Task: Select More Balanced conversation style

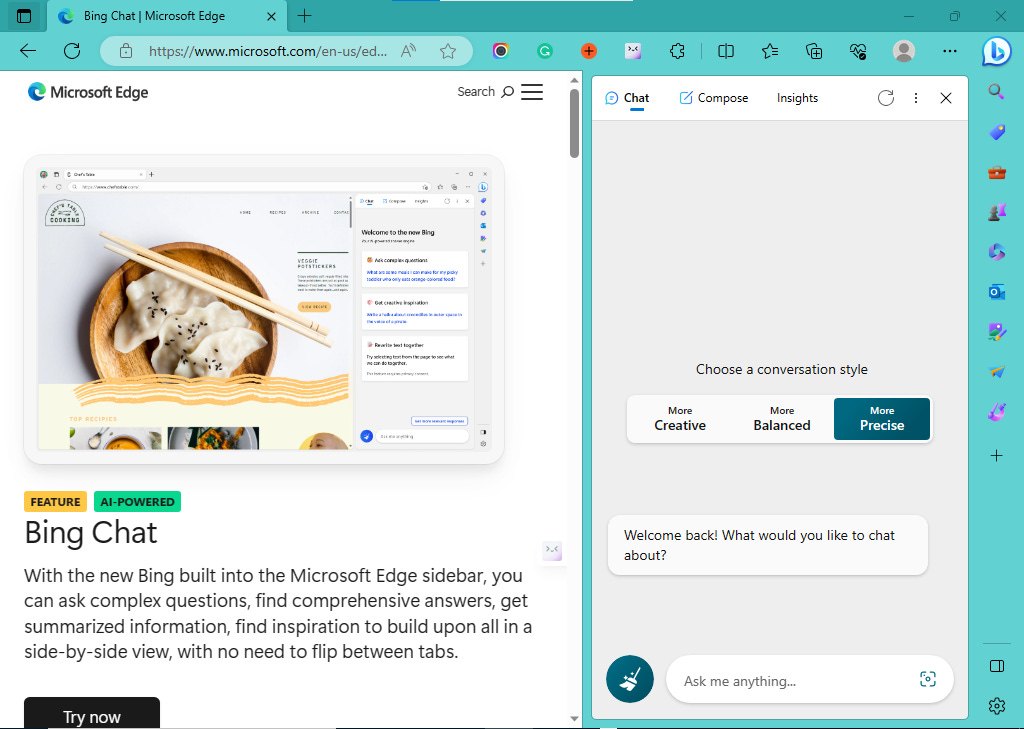Action: point(782,419)
